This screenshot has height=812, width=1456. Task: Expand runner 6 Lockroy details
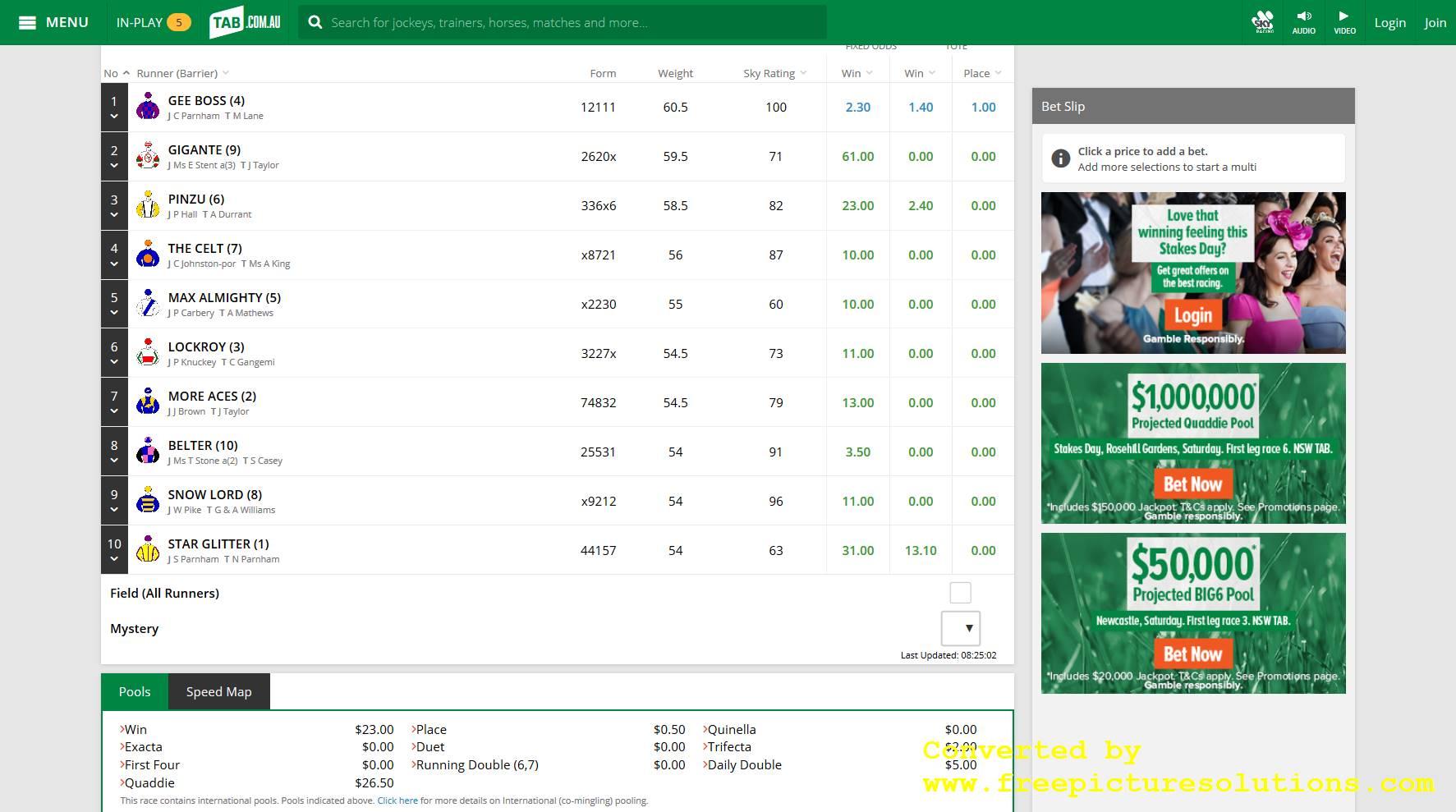tap(114, 362)
